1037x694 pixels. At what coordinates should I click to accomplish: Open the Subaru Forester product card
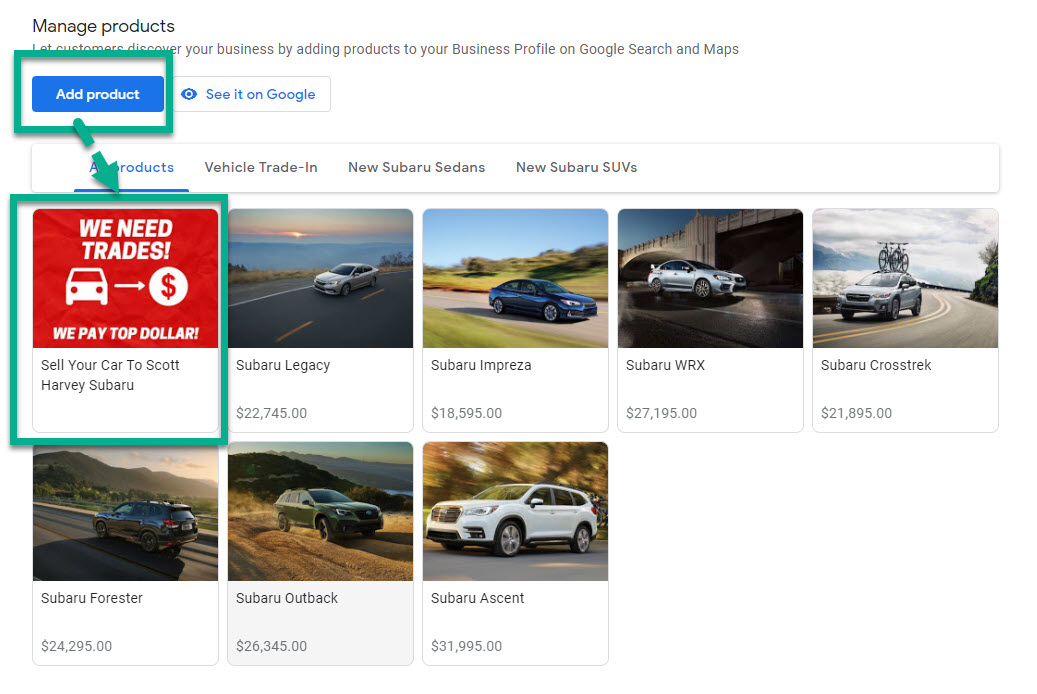pos(125,511)
